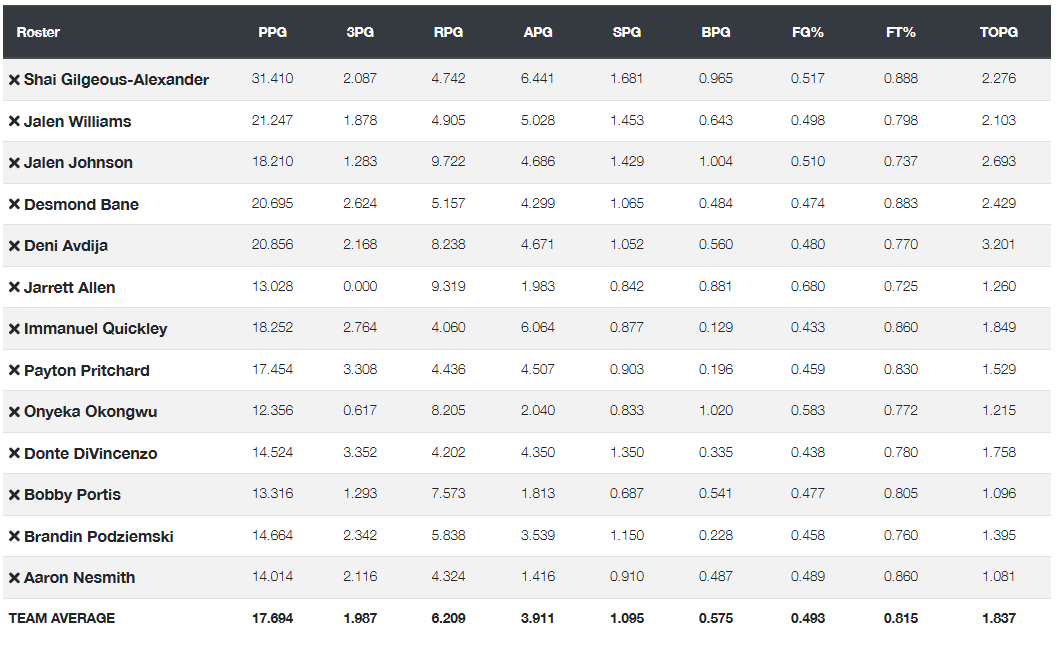The image size is (1057, 646).
Task: Delete Desmond Bane via the X icon
Action: [14, 204]
